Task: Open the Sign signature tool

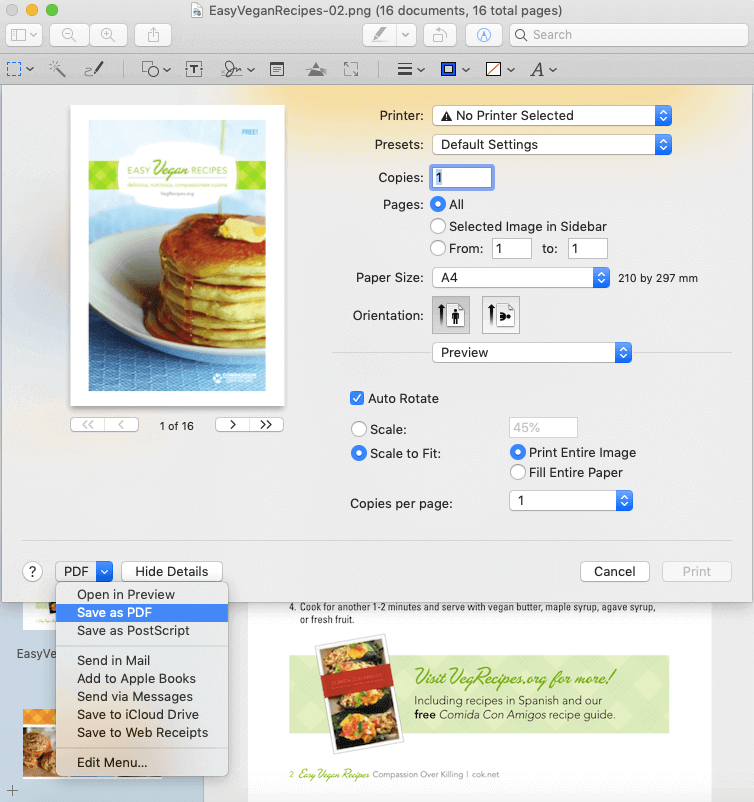Action: [232, 69]
